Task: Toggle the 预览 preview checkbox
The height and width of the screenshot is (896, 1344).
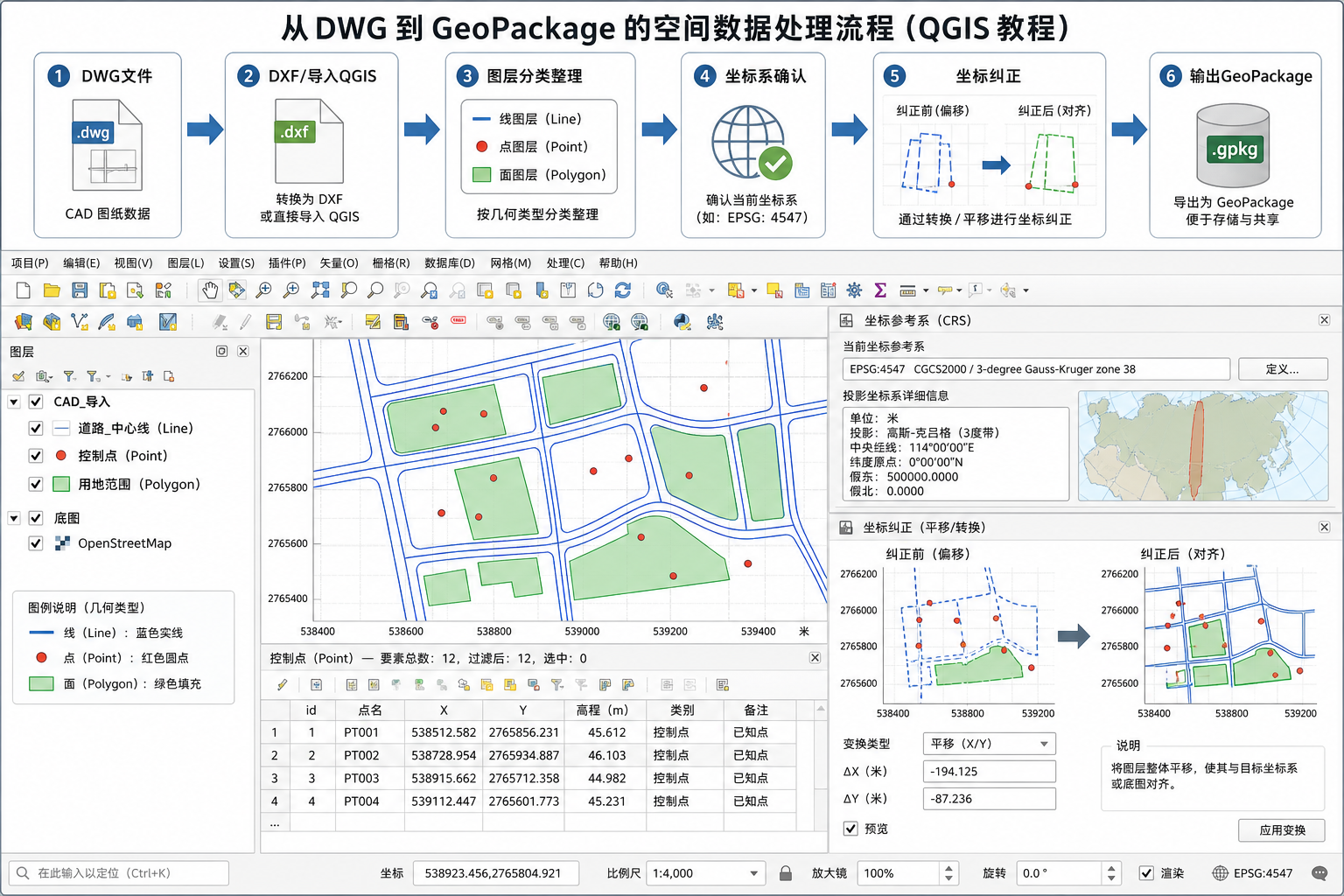Action: click(x=850, y=829)
